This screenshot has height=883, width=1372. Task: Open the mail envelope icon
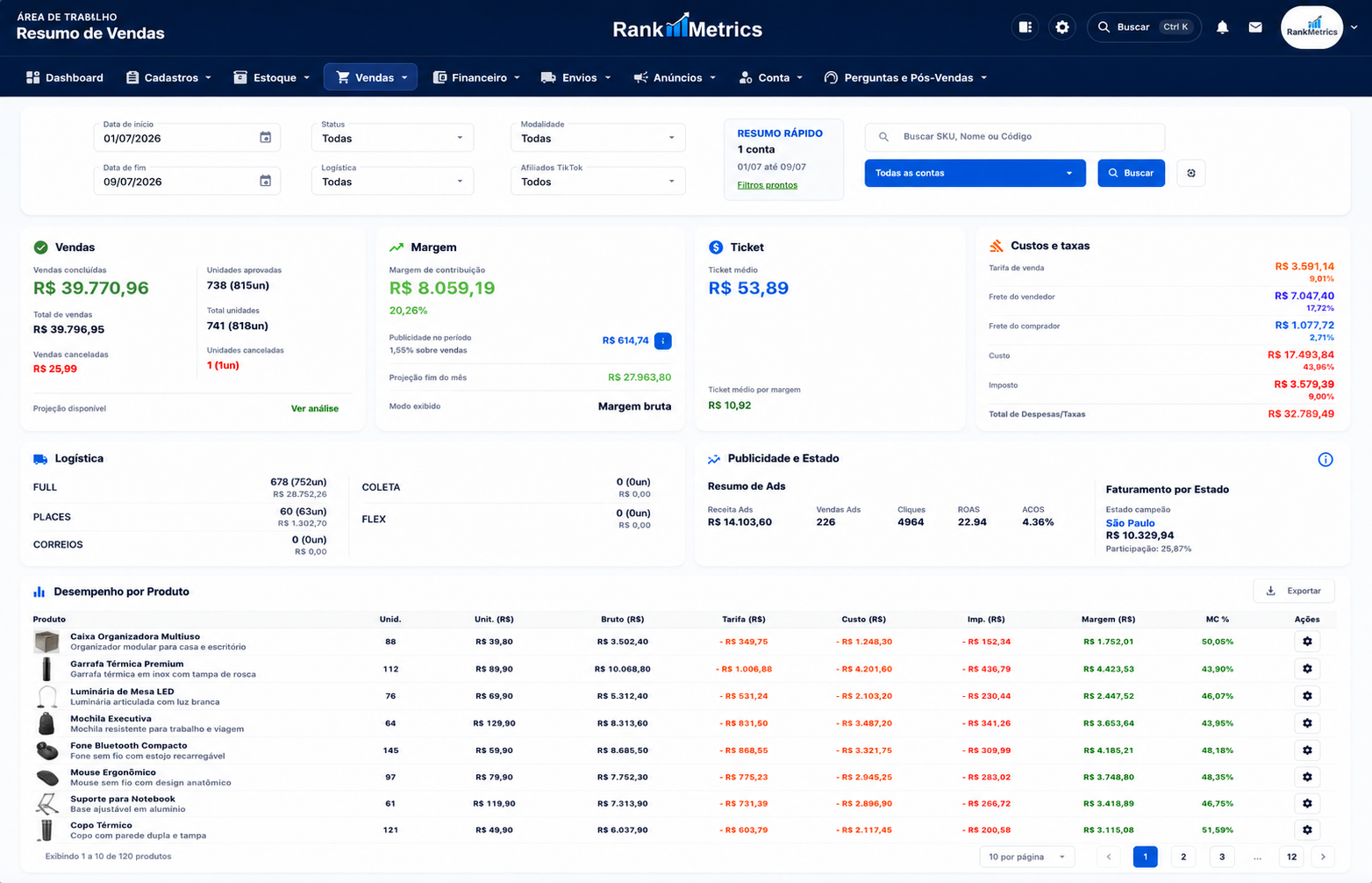point(1255,27)
